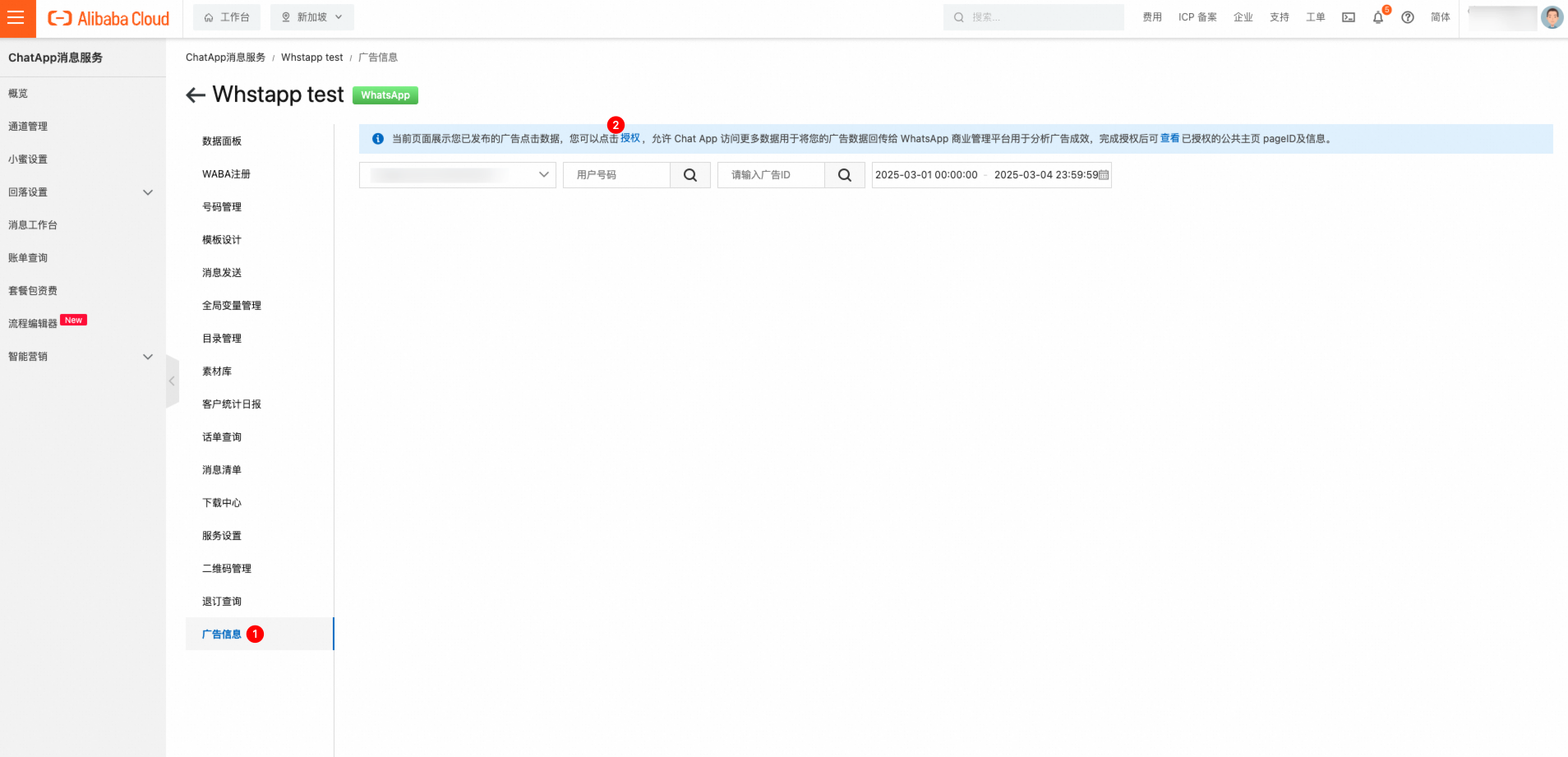Select the 号码管理 tab
This screenshot has height=757, width=1568.
pos(260,207)
